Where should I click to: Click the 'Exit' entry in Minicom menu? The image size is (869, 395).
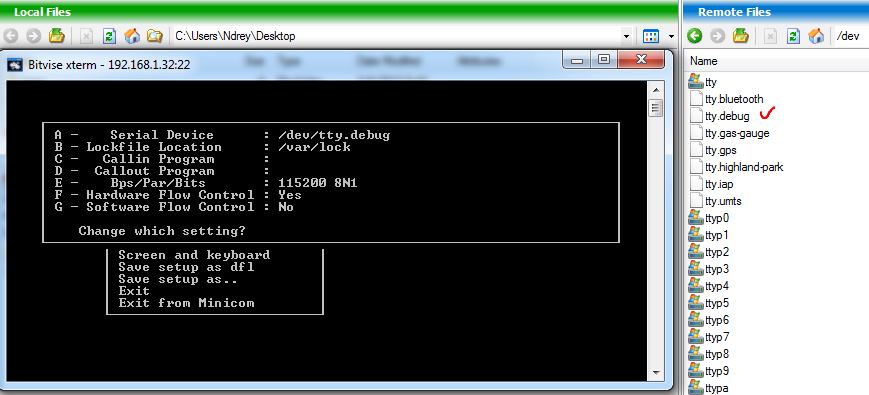pos(134,291)
